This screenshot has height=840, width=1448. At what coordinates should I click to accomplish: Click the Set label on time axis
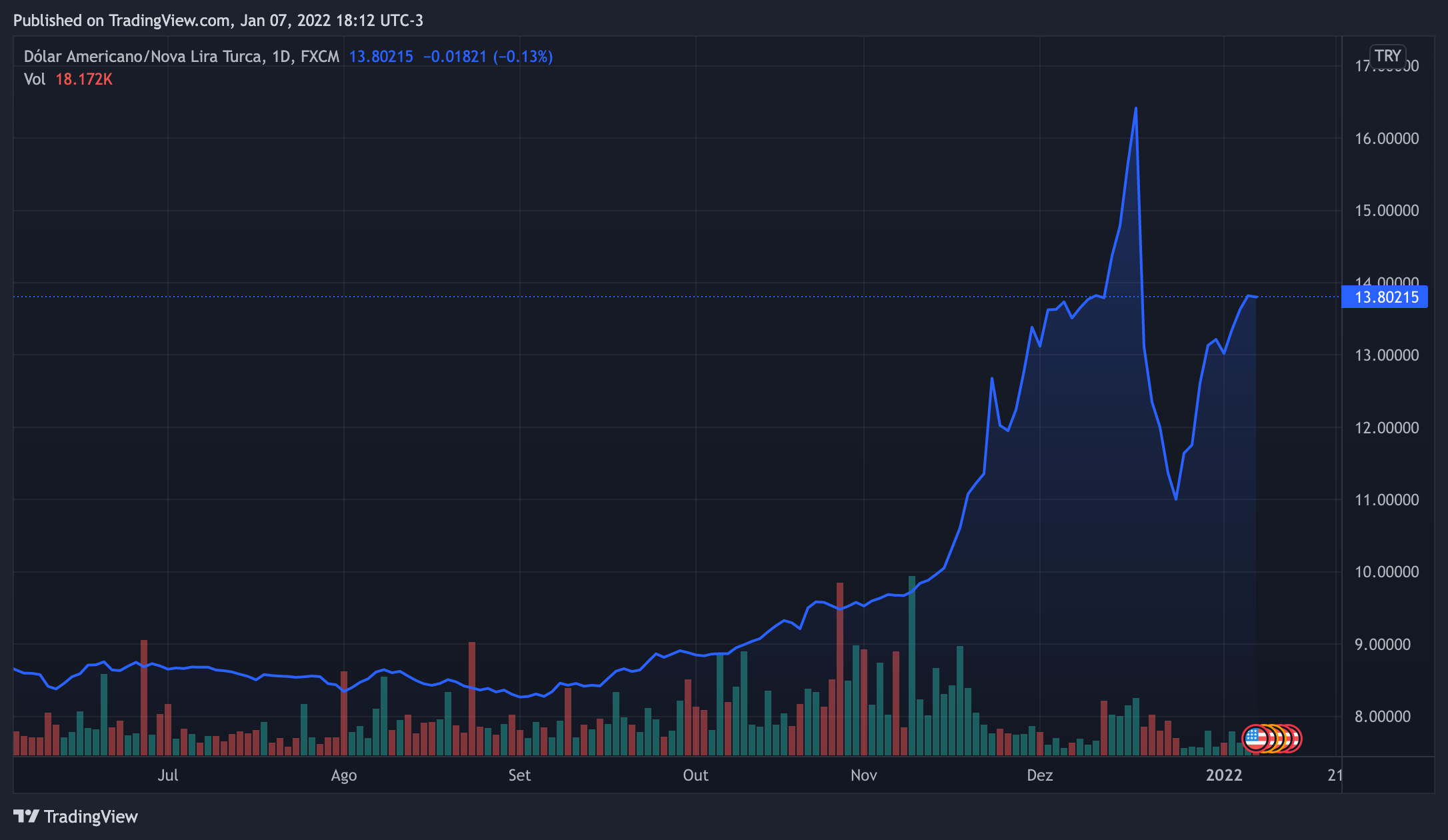pos(519,775)
